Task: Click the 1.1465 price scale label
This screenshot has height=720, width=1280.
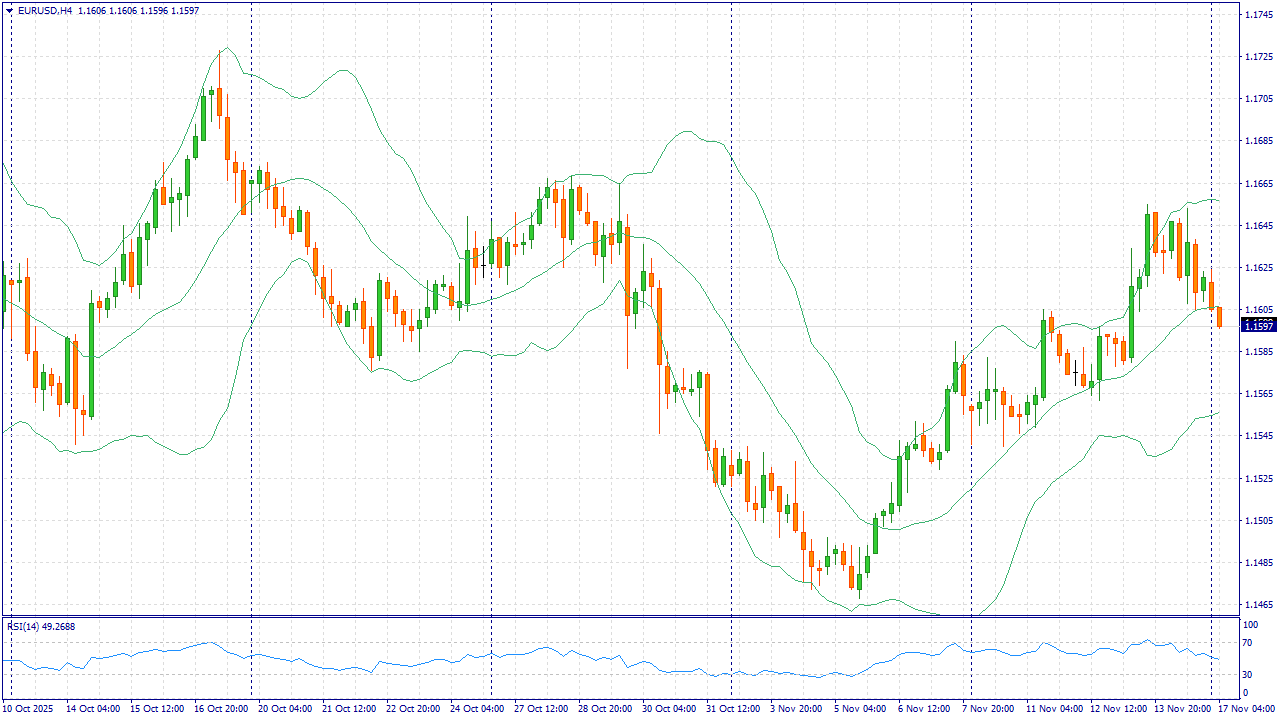Action: 1257,604
